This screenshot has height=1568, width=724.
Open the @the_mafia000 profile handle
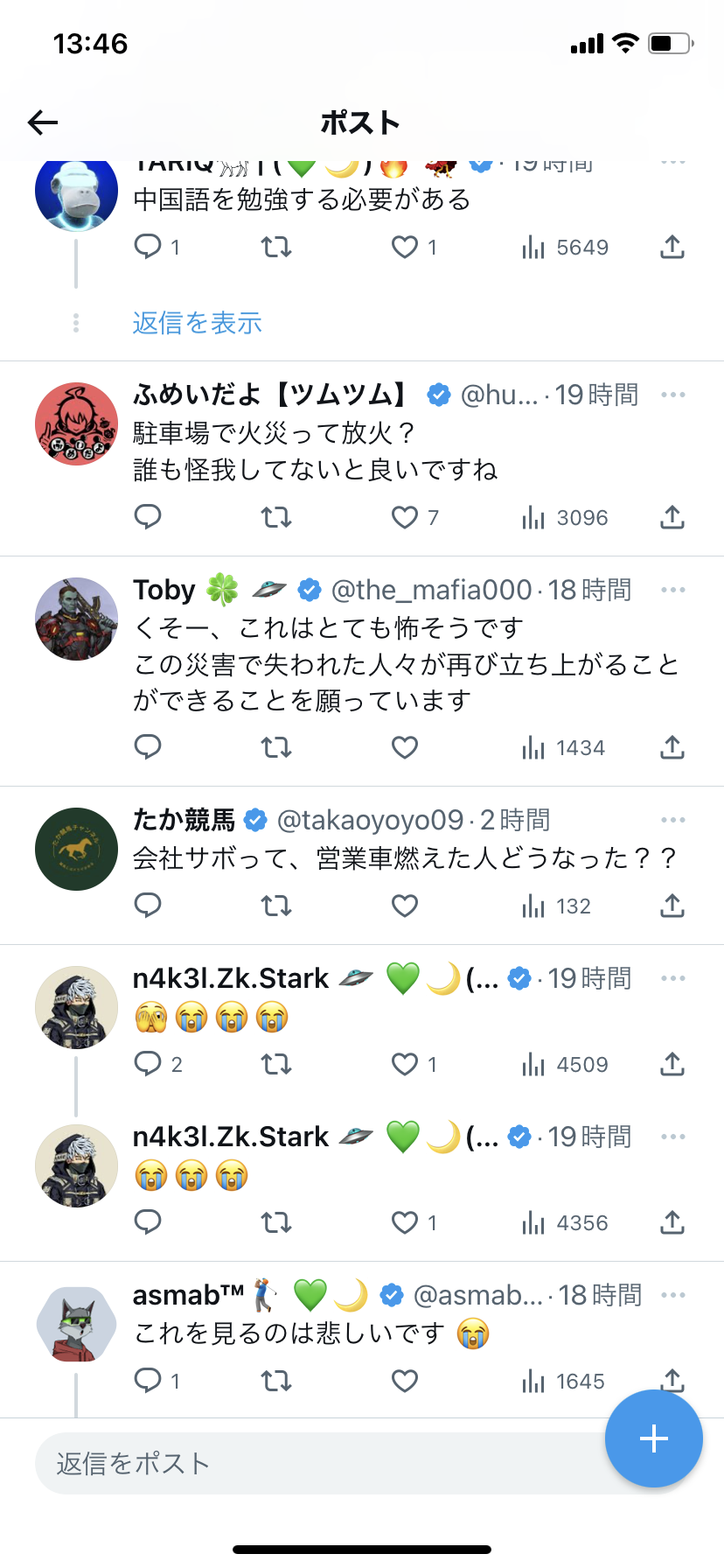[x=431, y=590]
